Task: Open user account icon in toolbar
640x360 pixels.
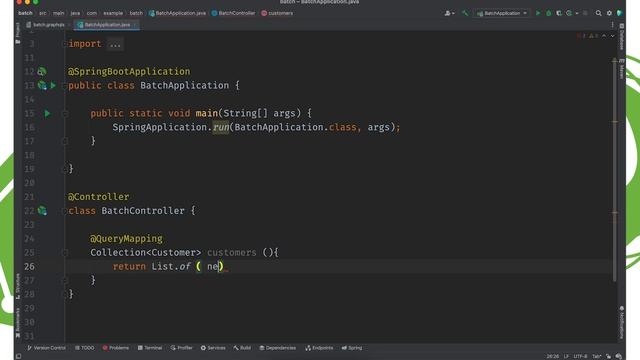Action: 449,13
